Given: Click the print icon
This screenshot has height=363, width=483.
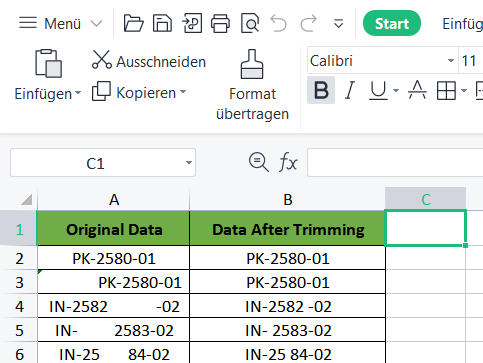Looking at the screenshot, I should pyautogui.click(x=220, y=23).
